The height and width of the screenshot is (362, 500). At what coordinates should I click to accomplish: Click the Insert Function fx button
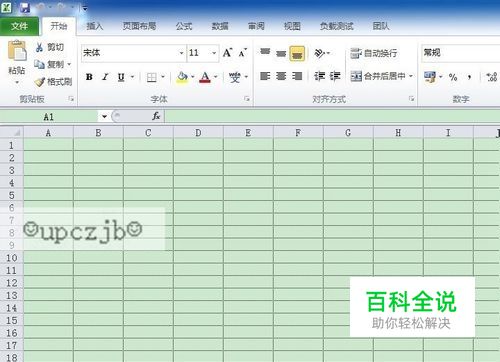[x=156, y=116]
